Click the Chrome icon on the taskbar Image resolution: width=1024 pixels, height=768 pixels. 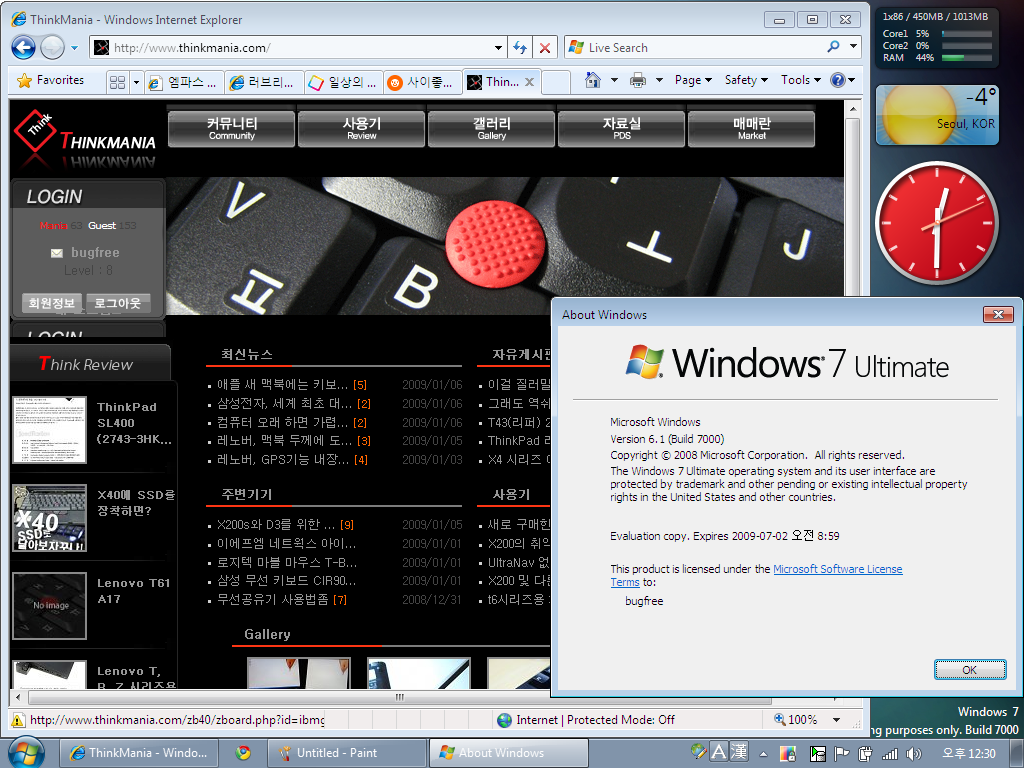[x=243, y=753]
